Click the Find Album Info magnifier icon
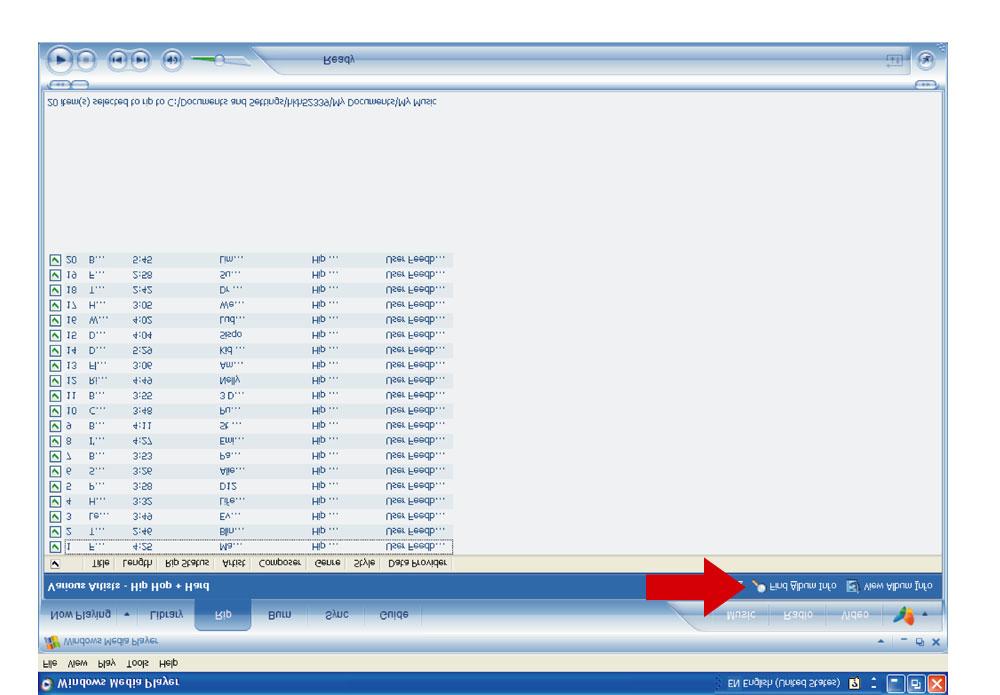The height and width of the screenshot is (695, 1000). tap(758, 585)
